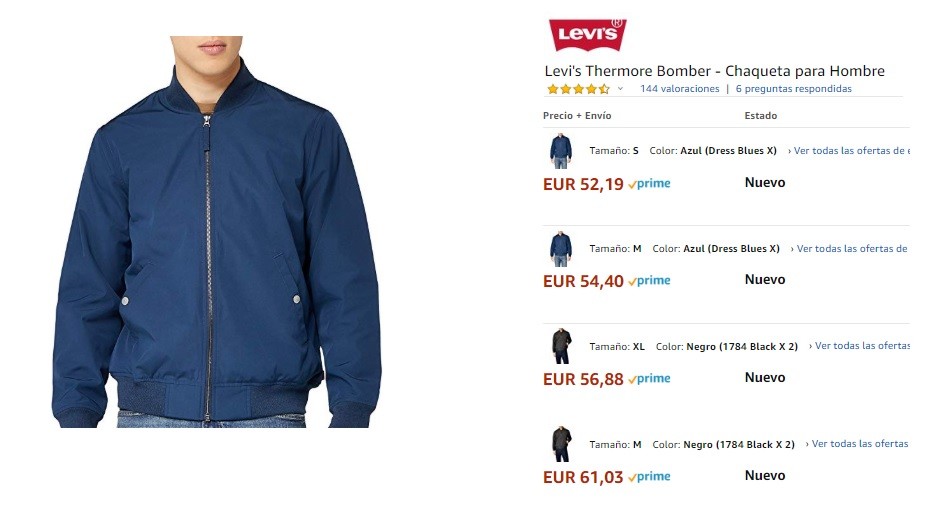The height and width of the screenshot is (512, 930).
Task: Click the Prime badge beside EUR 61,03
Action: pos(649,476)
